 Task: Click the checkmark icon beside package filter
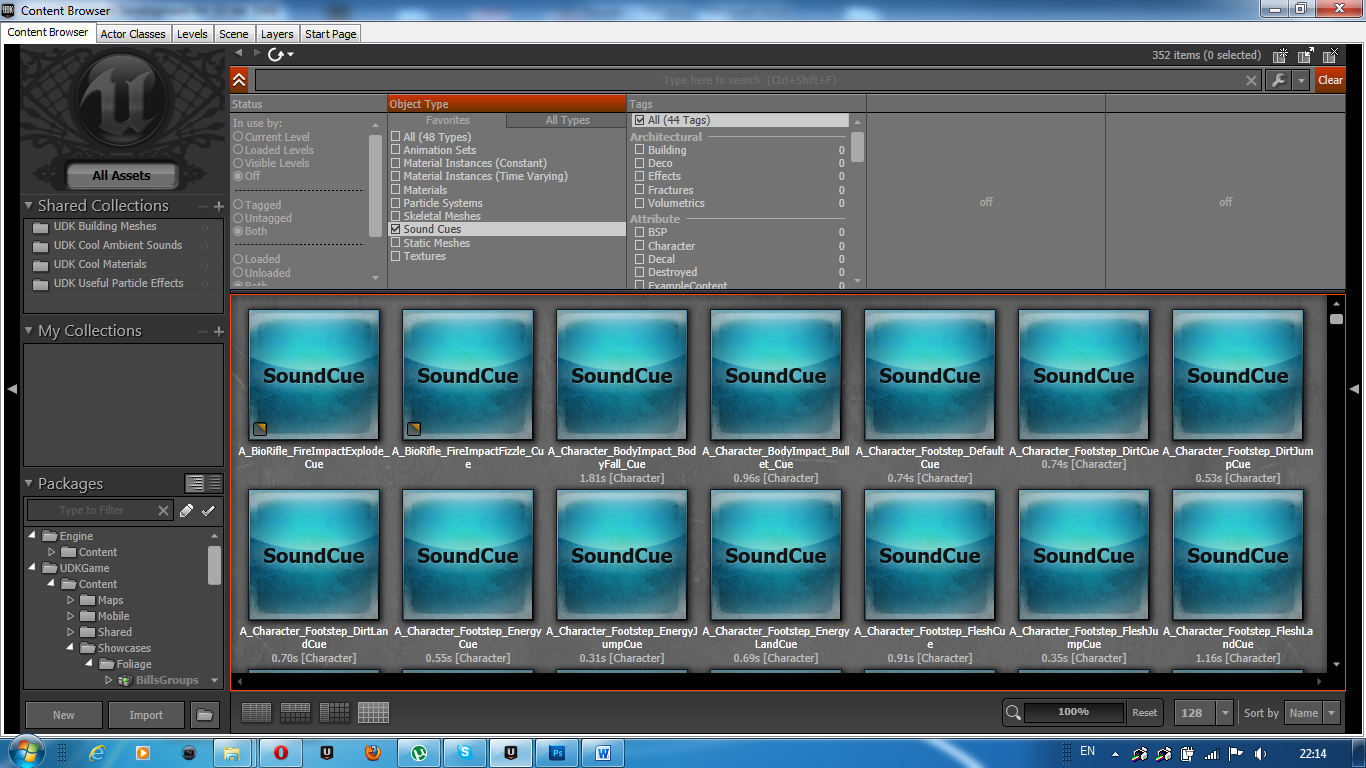[x=208, y=511]
